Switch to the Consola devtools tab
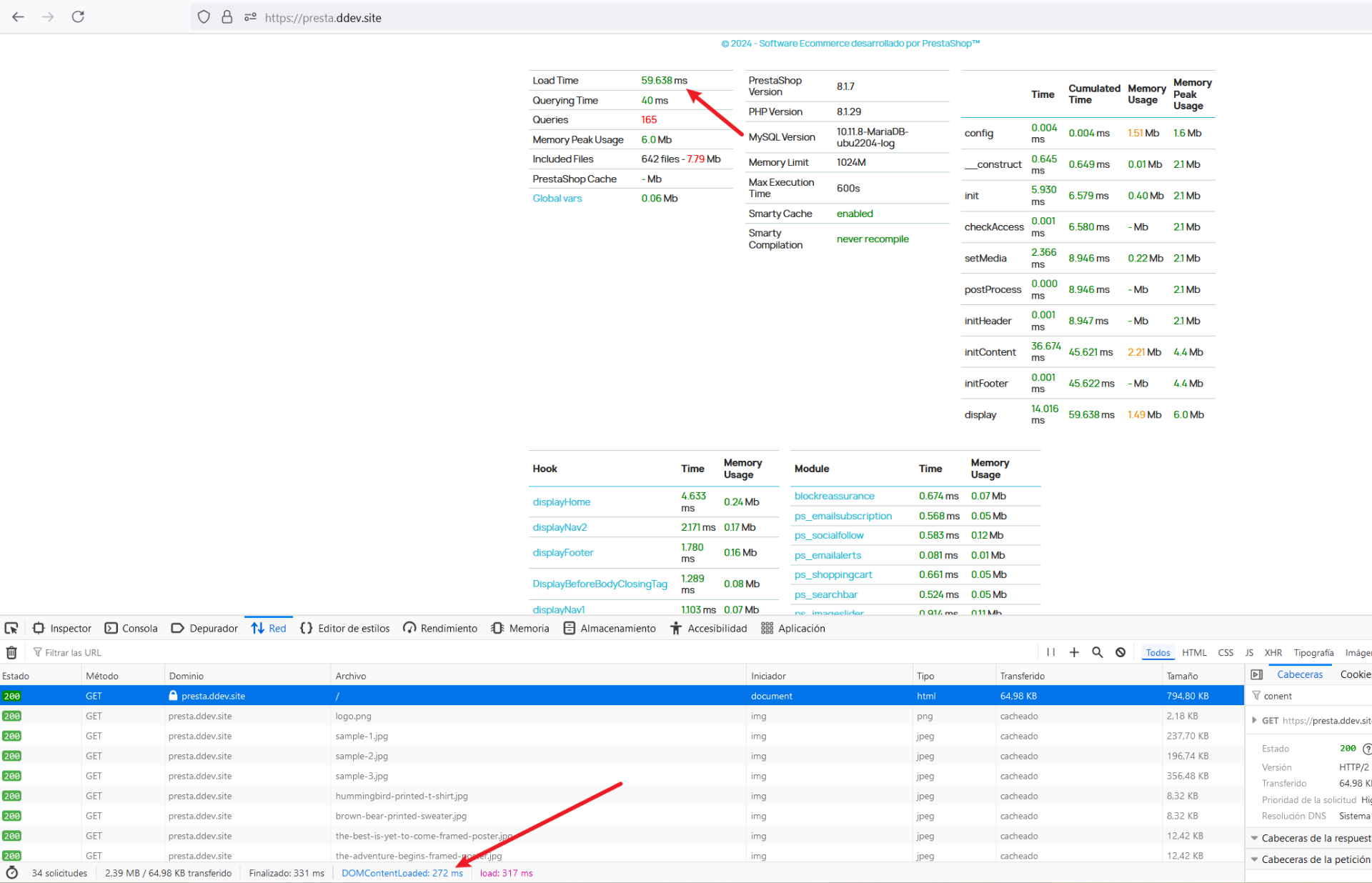Viewport: 1372px width, 883px height. pos(131,629)
